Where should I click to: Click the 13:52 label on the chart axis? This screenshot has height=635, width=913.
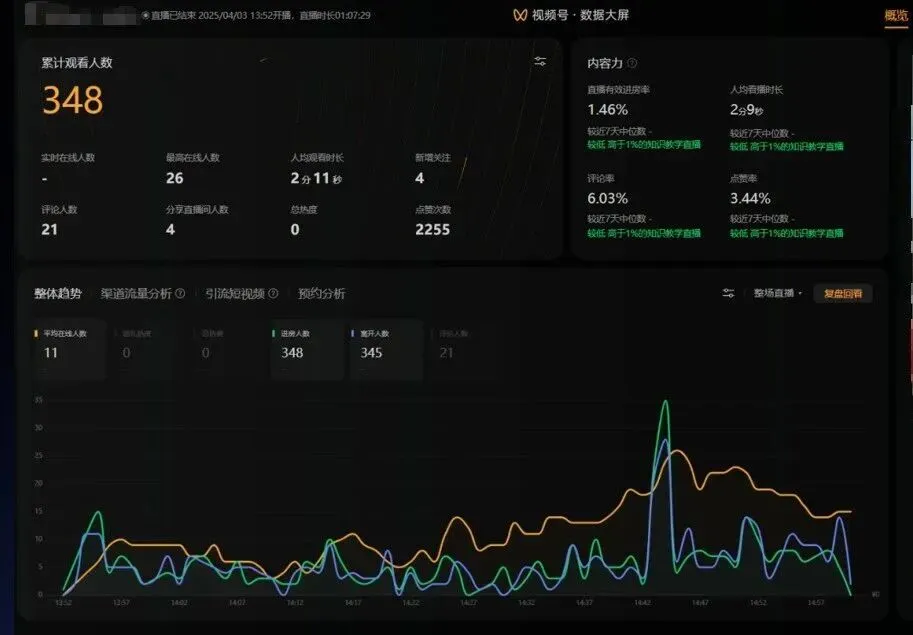coord(63,603)
